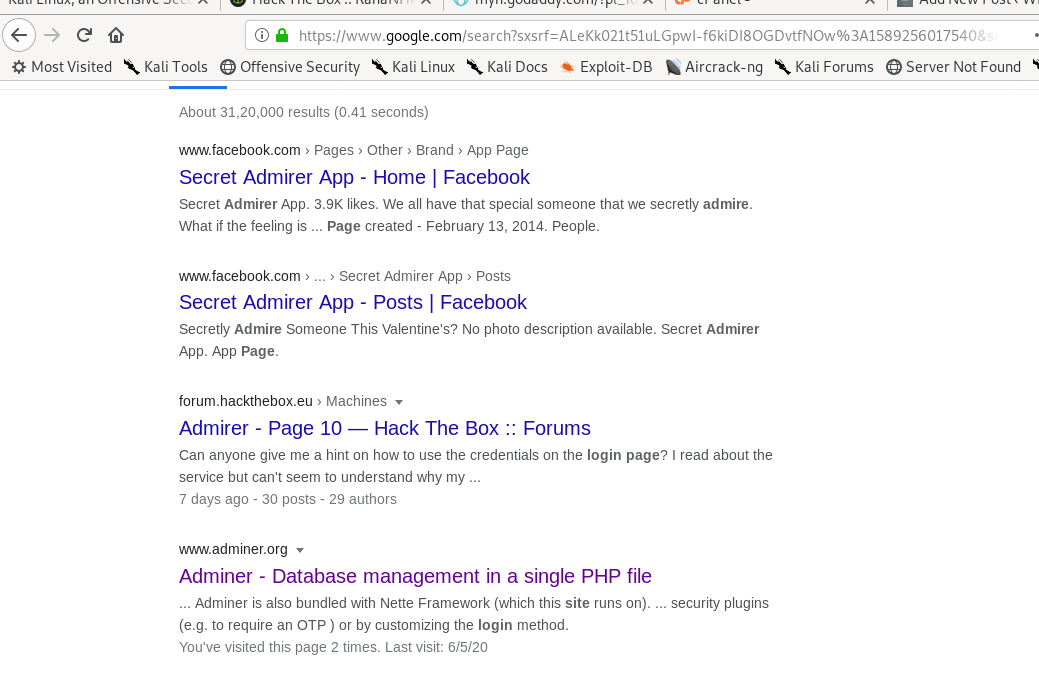Viewport: 1039px width, 686px height.
Task: Open the Kali Forums bookmark
Action: [824, 67]
